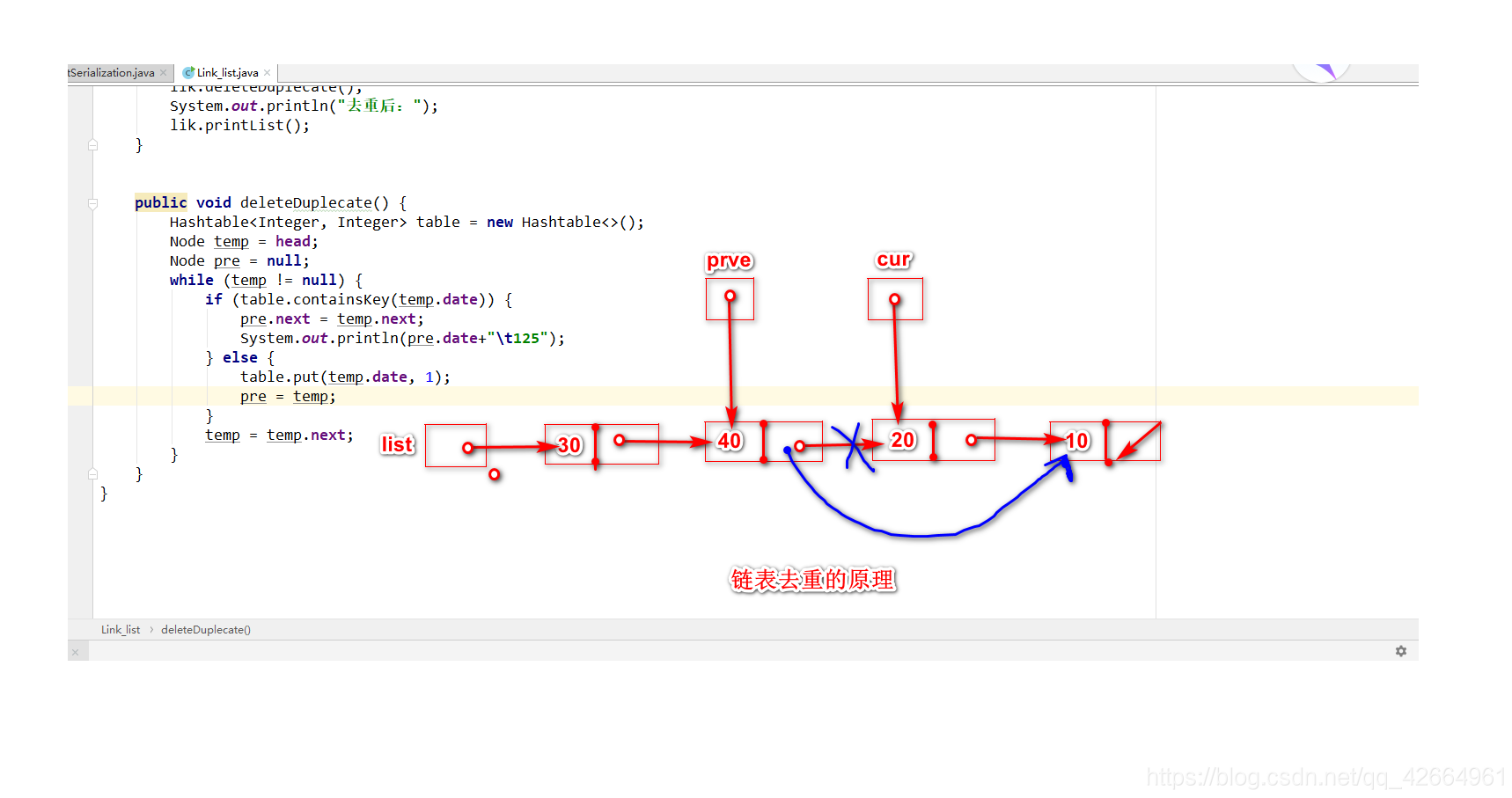This screenshot has width=1512, height=798.
Task: Click the highlighted 'pre = temp;' line
Action: (288, 397)
